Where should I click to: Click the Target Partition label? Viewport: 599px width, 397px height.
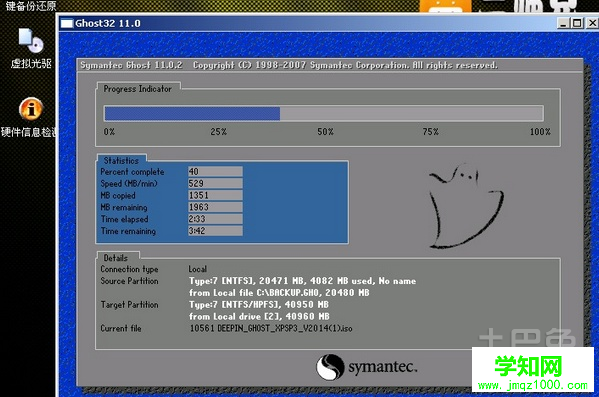pos(129,305)
